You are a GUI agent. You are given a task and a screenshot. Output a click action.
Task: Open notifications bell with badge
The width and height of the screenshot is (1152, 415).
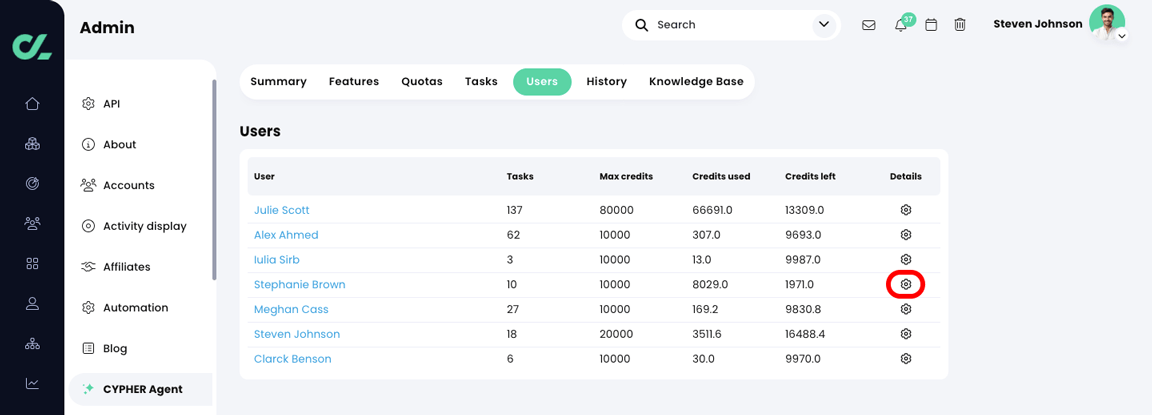901,25
